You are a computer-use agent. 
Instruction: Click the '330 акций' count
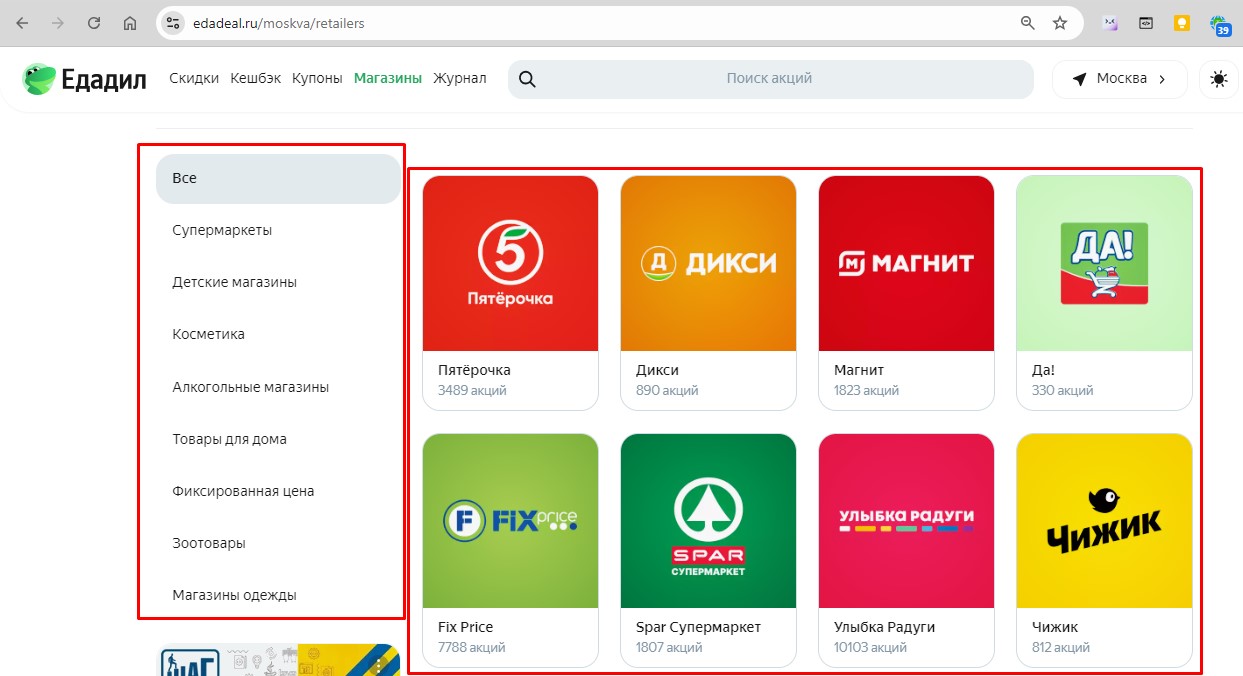tap(1062, 390)
